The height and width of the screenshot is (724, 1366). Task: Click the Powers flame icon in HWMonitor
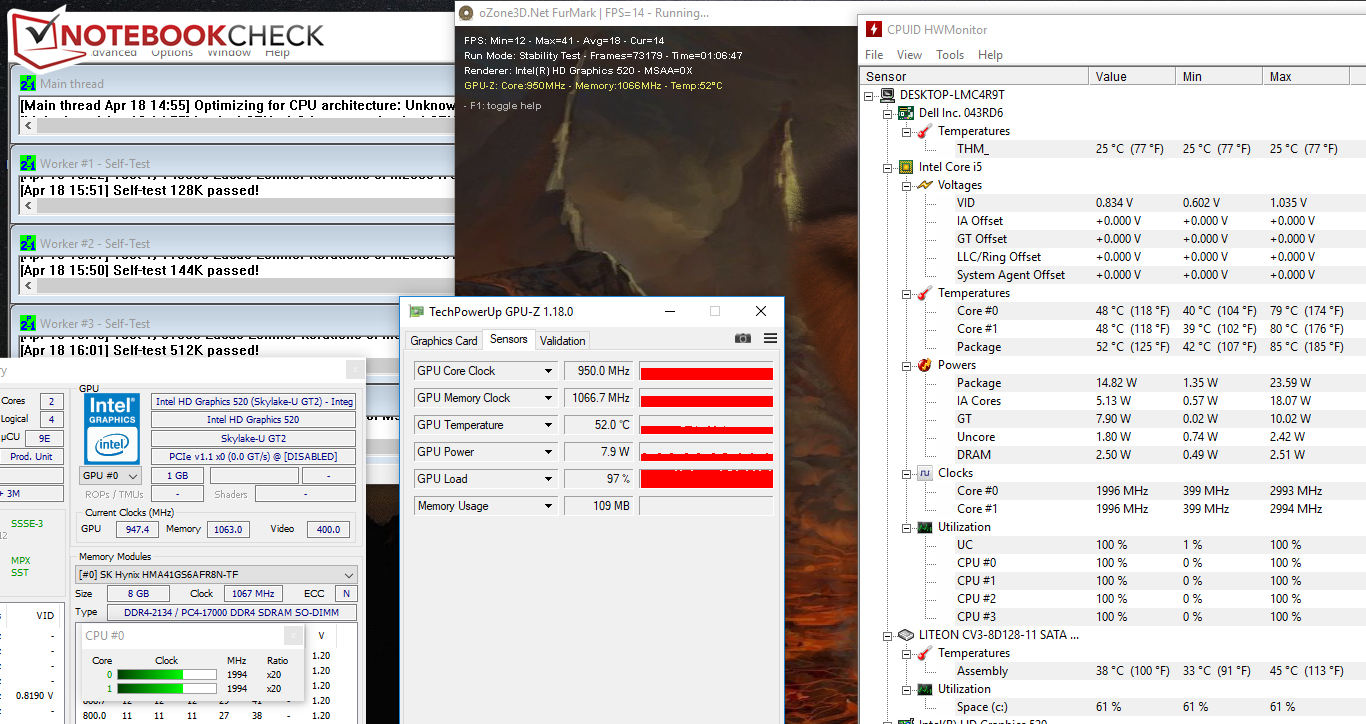pyautogui.click(x=925, y=365)
